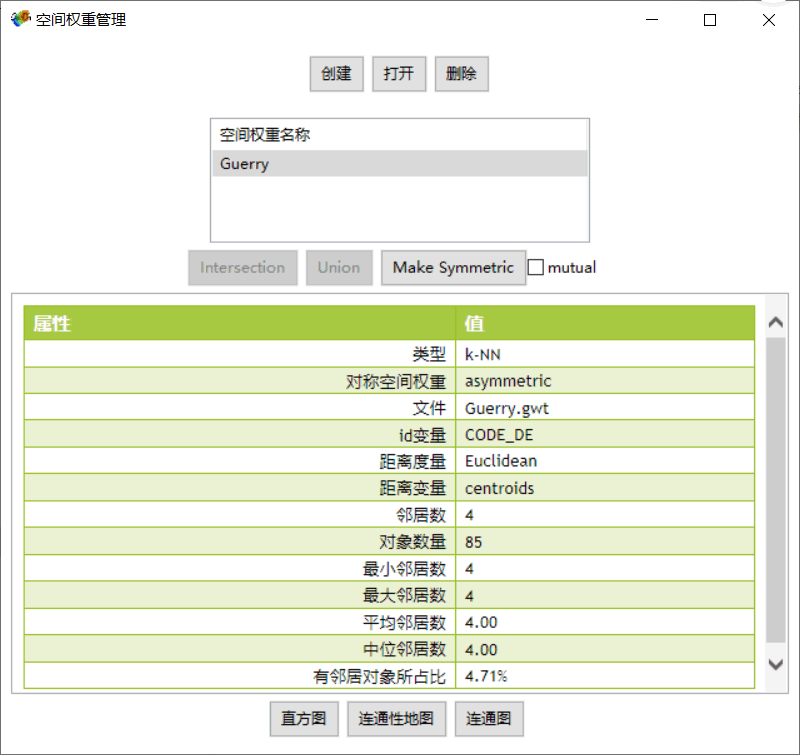The height and width of the screenshot is (755, 800).
Task: Click the Intersection button
Action: [x=242, y=267]
